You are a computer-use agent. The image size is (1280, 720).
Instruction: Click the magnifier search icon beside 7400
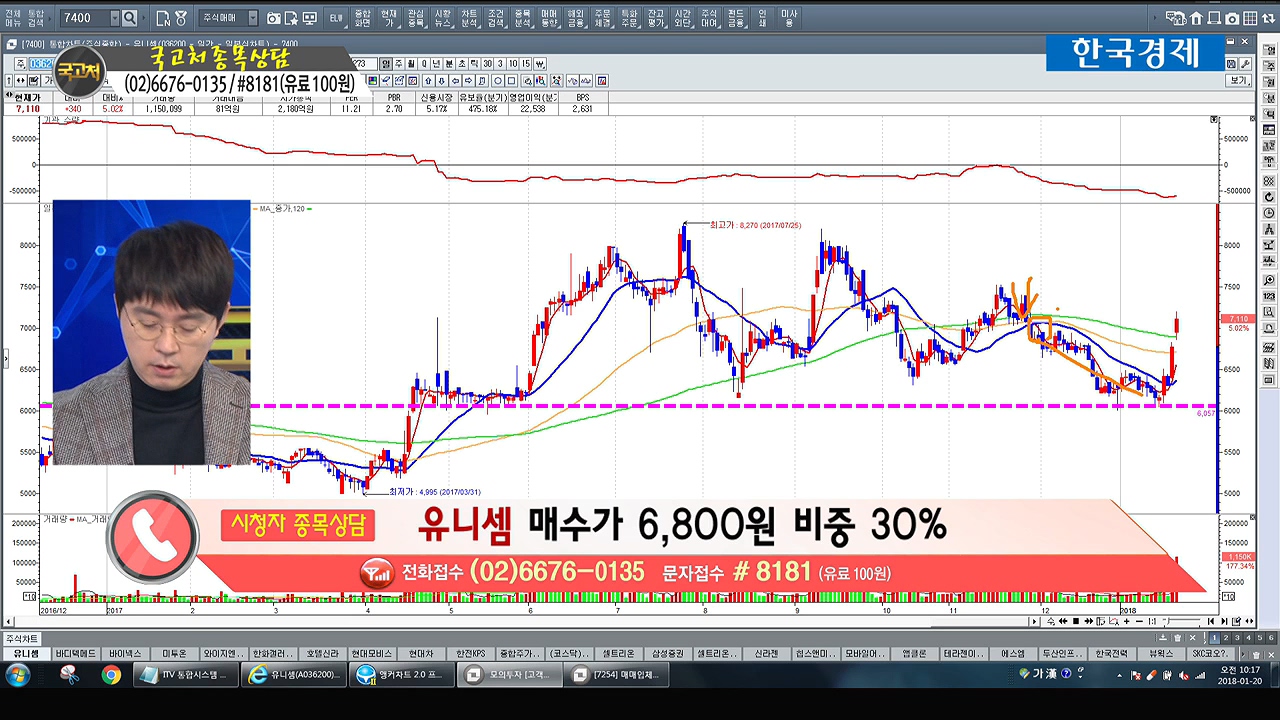tap(130, 18)
